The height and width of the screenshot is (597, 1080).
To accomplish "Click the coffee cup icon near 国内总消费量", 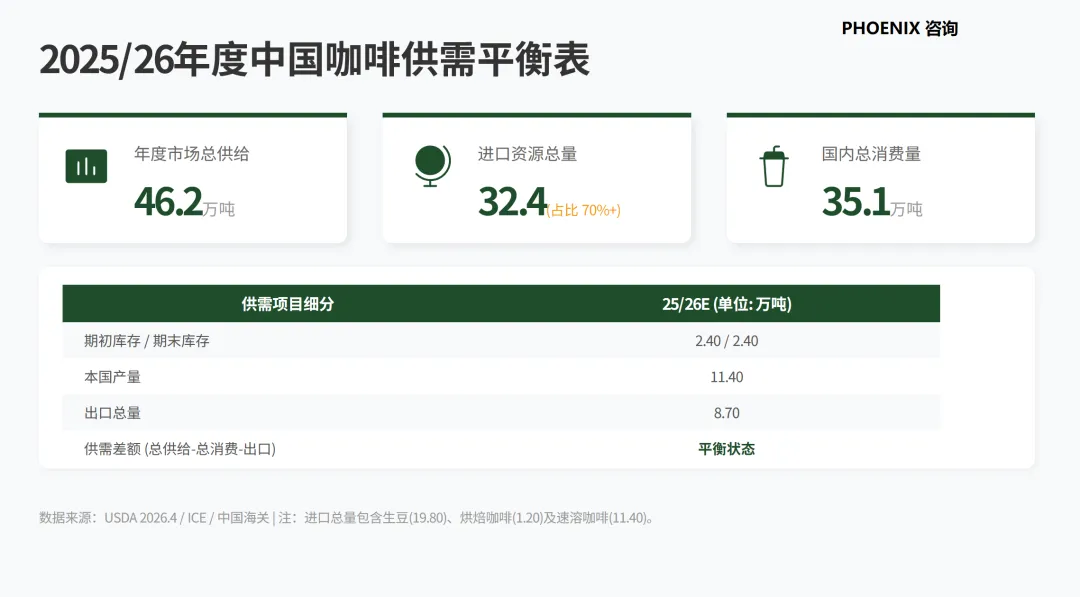I will pos(774,166).
